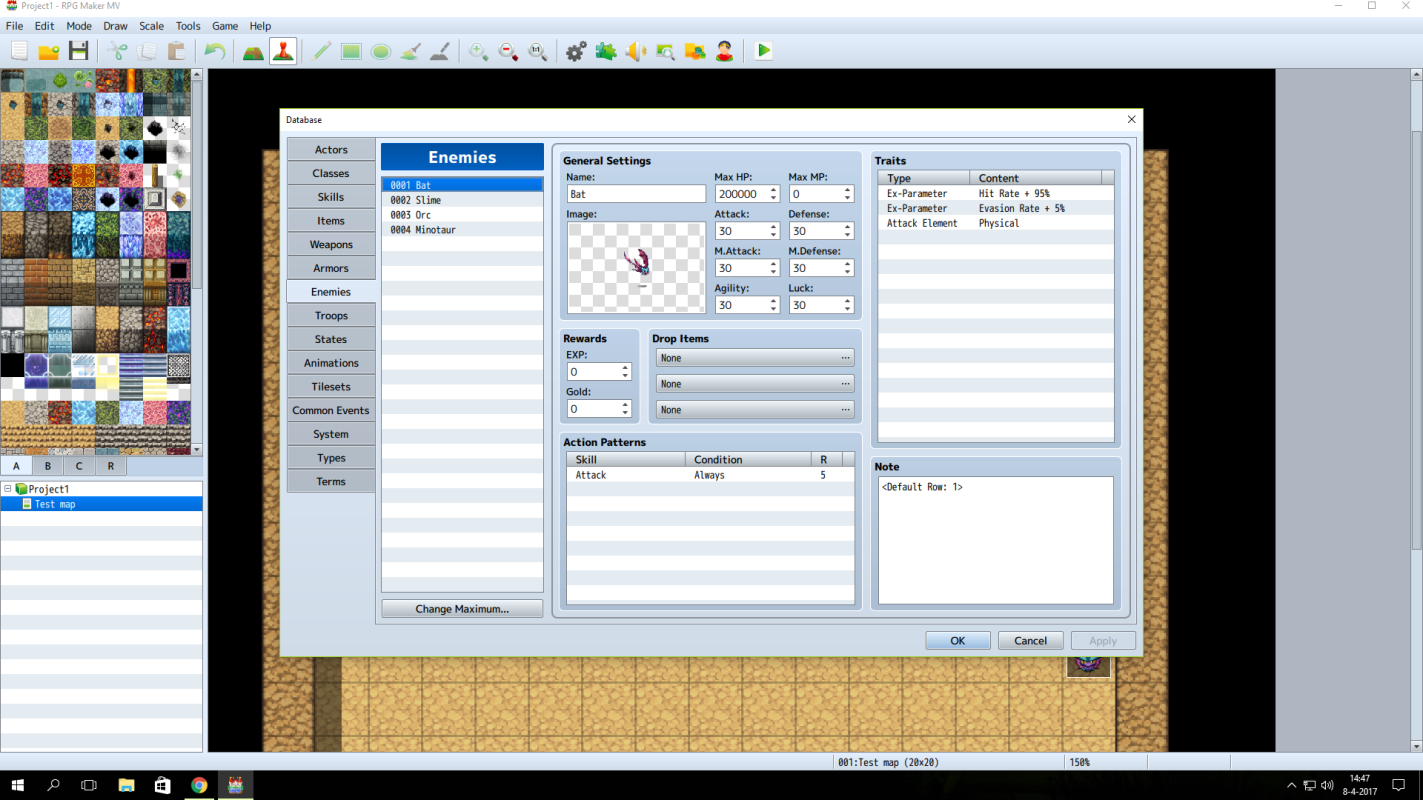This screenshot has width=1423, height=800.
Task: Click the Zoom Out magnifier icon
Action: (508, 51)
